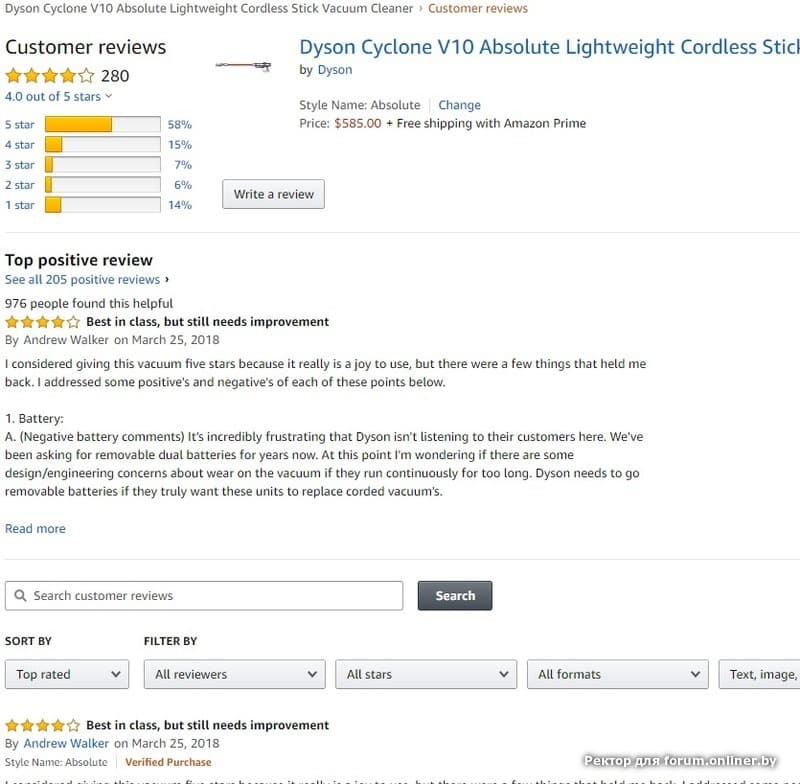The width and height of the screenshot is (800, 784).
Task: Expand the 4.0 out of 5 stars dropdown
Action: point(58,97)
